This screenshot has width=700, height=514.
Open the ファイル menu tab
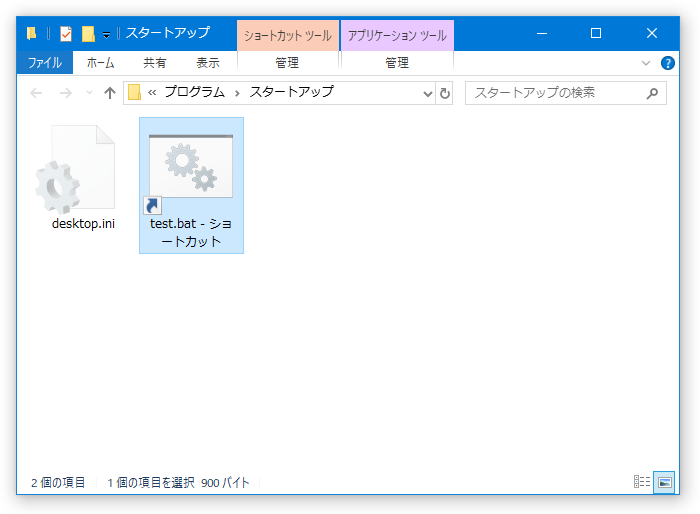[45, 63]
